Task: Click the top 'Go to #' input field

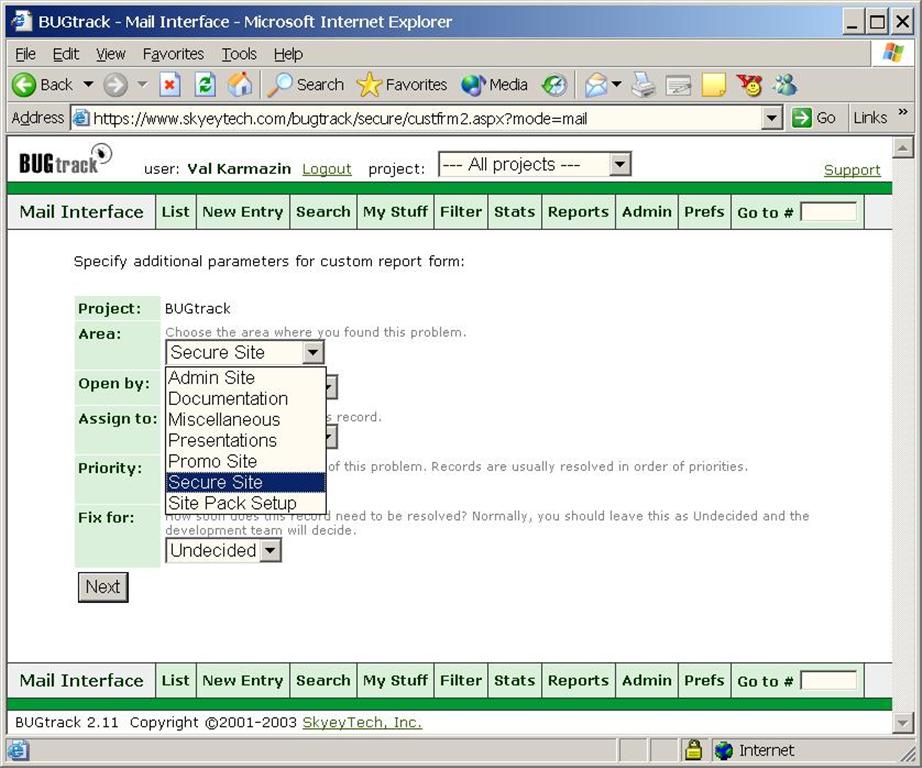Action: tap(828, 212)
